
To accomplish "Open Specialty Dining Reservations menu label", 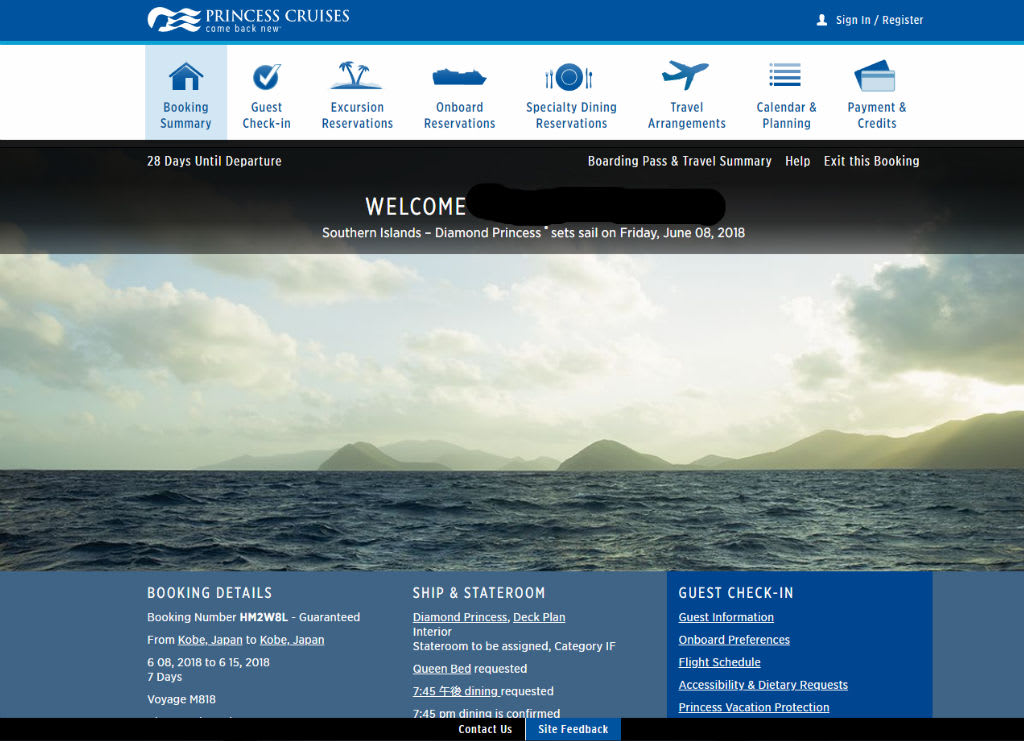I will (571, 115).
